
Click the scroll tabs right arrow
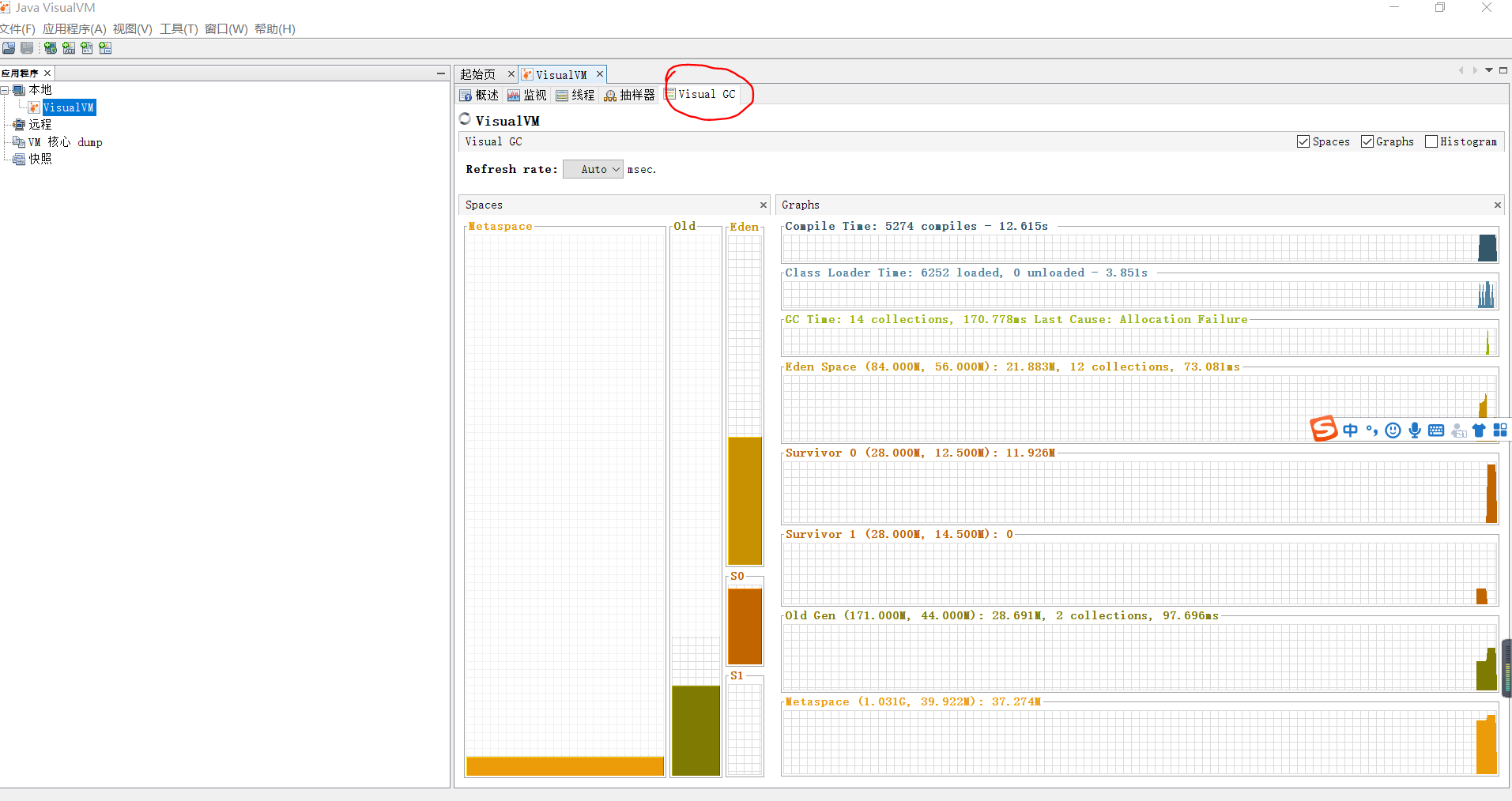point(1475,70)
